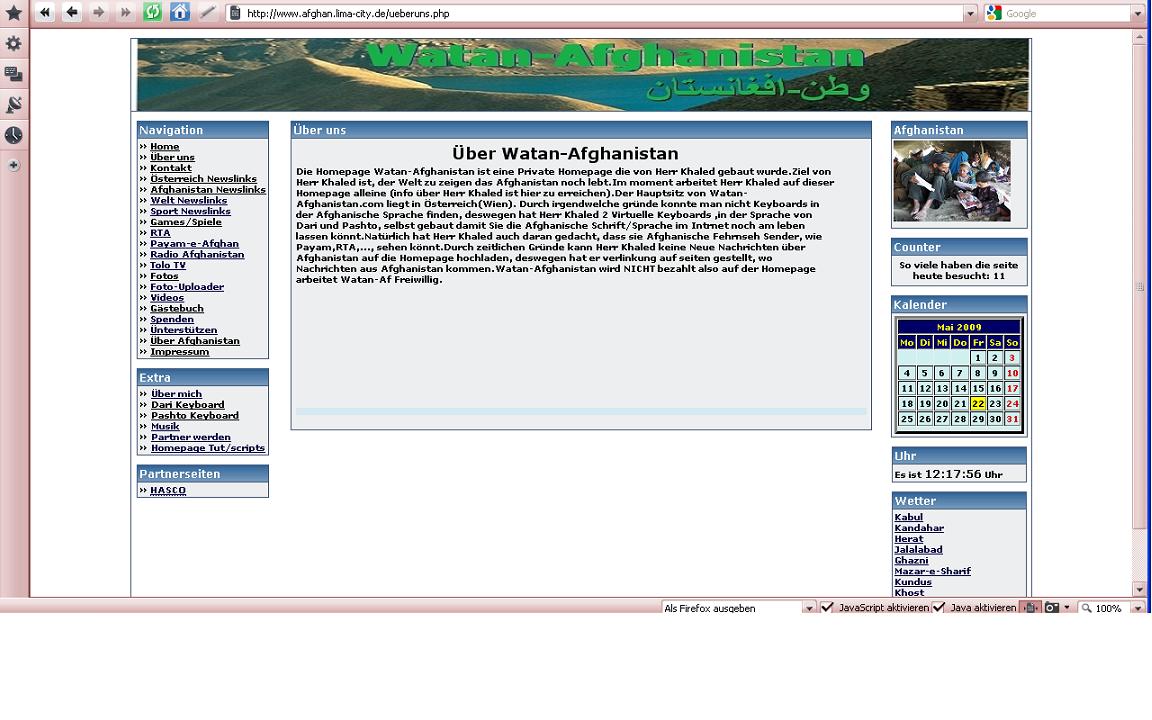Open the Impressum link
1152x720 pixels.
coord(180,352)
